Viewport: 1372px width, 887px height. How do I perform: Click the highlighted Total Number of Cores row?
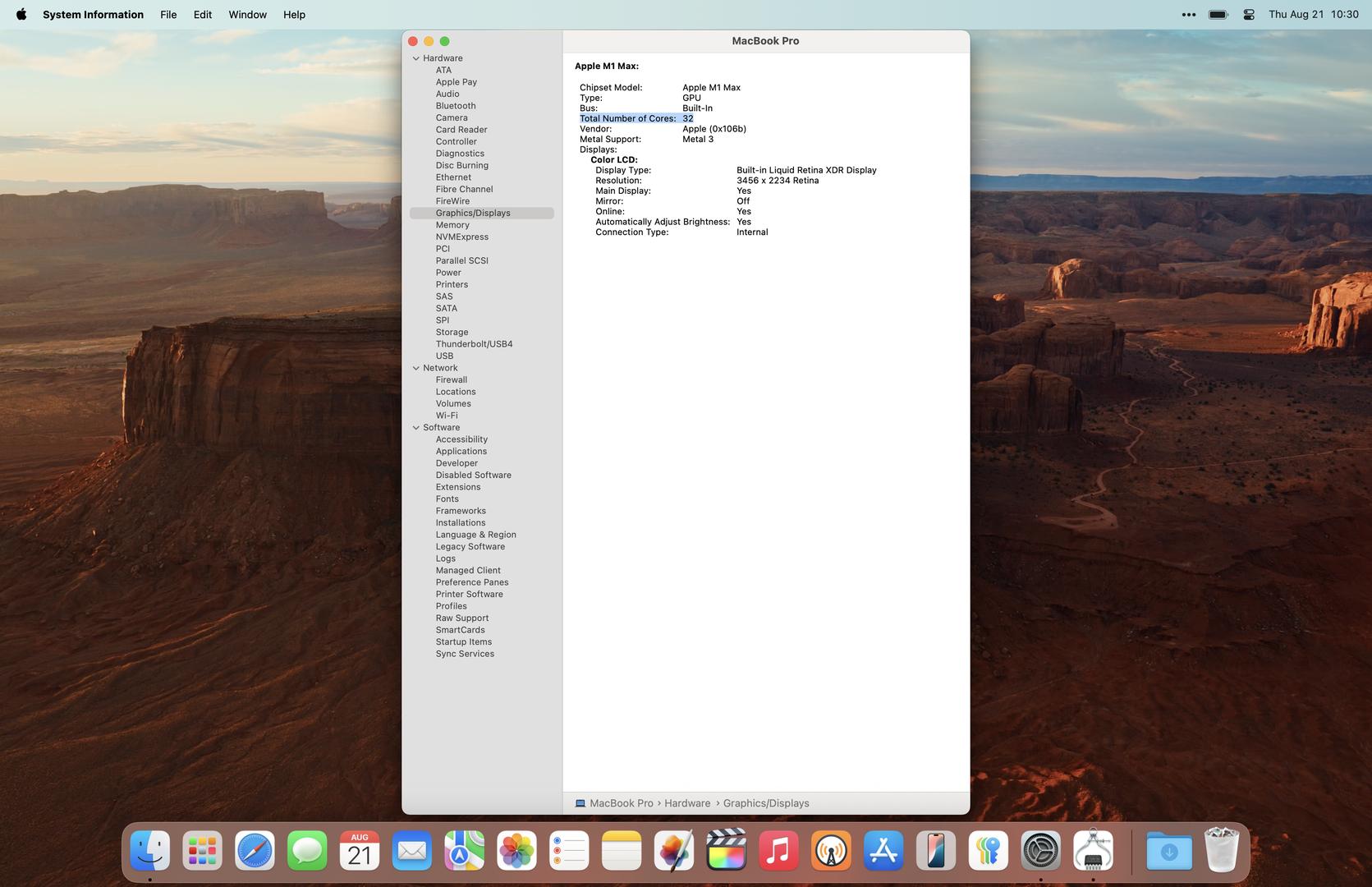(x=636, y=118)
